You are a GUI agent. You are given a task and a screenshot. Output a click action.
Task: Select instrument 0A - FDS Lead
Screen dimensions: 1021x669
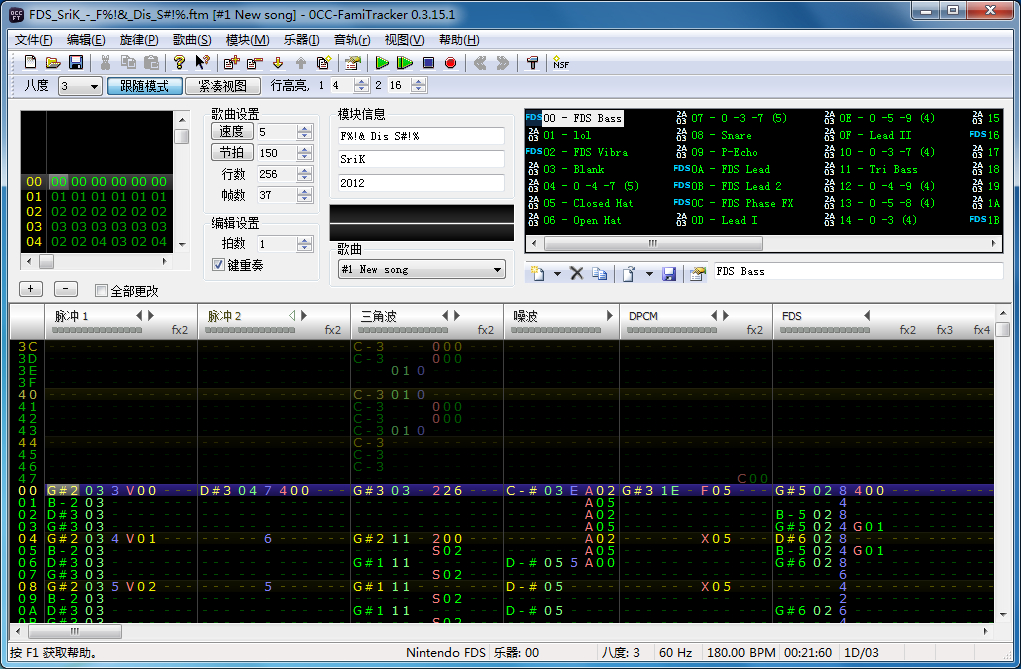721,169
